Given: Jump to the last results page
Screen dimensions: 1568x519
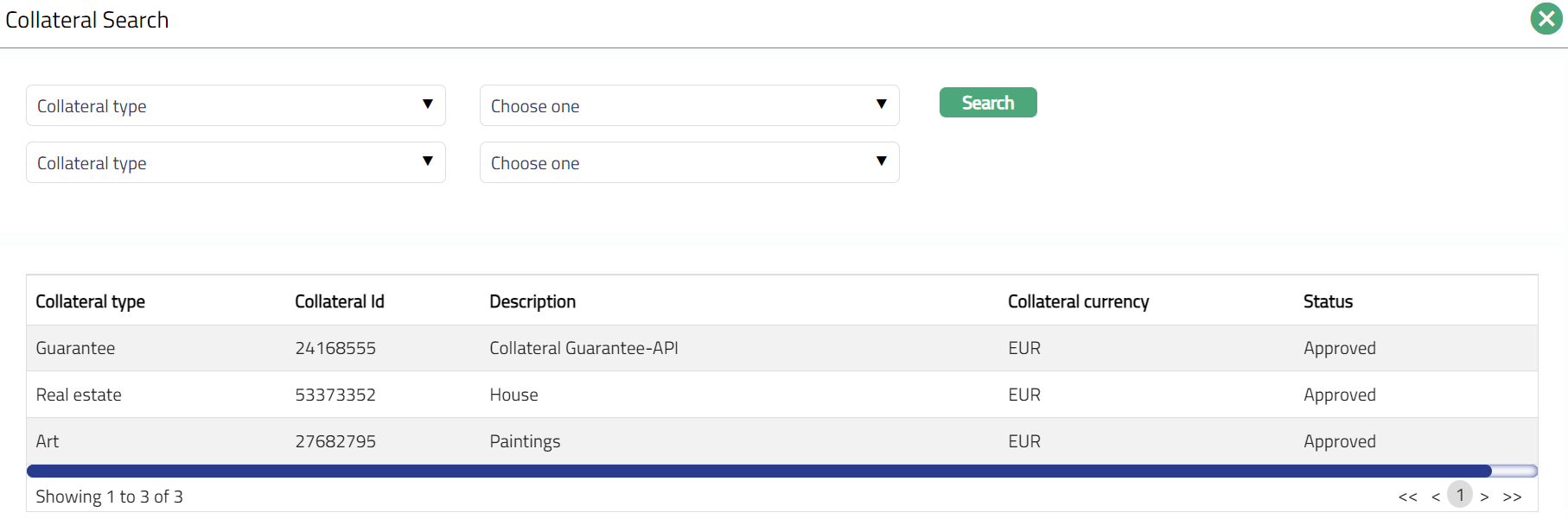Looking at the screenshot, I should click(1512, 497).
